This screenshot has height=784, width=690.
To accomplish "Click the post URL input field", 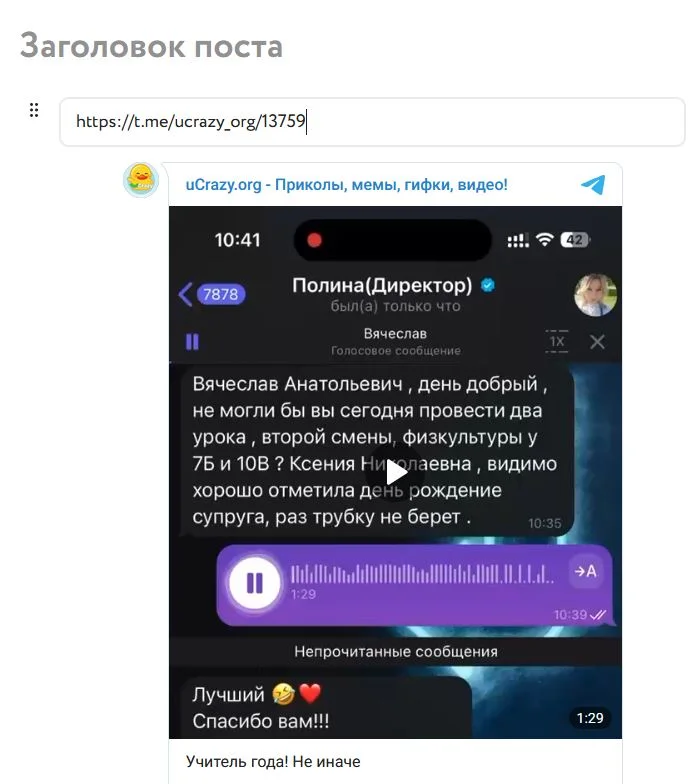I will (x=372, y=122).
